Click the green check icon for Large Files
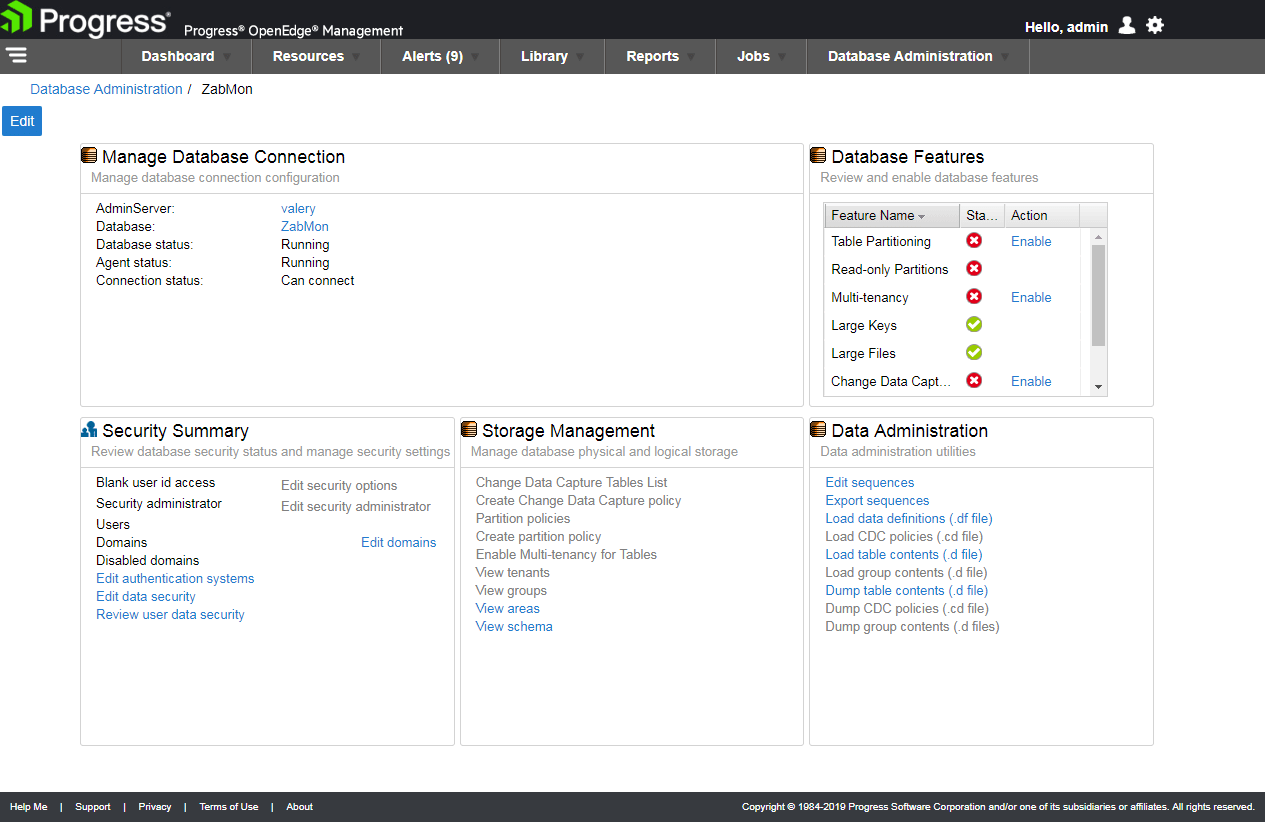The width and height of the screenshot is (1265, 822). pos(974,353)
